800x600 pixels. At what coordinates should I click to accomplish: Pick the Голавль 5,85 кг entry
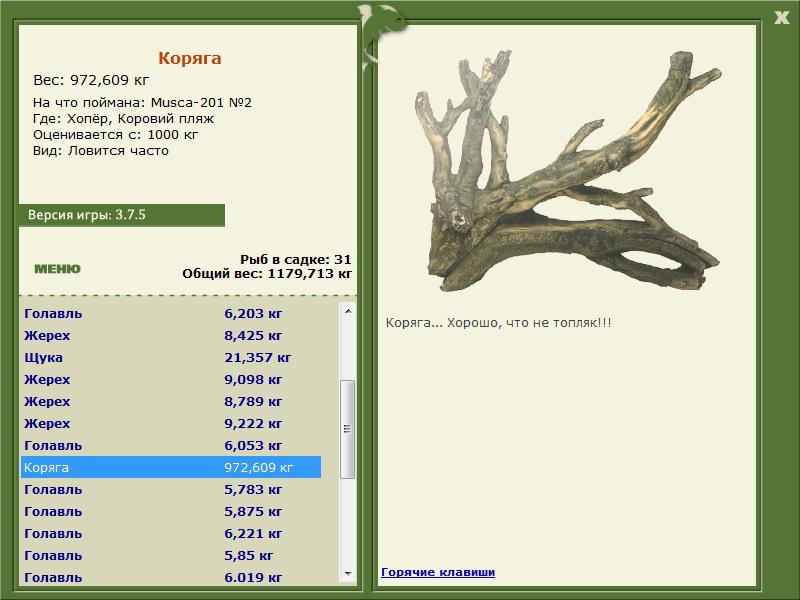coord(170,555)
